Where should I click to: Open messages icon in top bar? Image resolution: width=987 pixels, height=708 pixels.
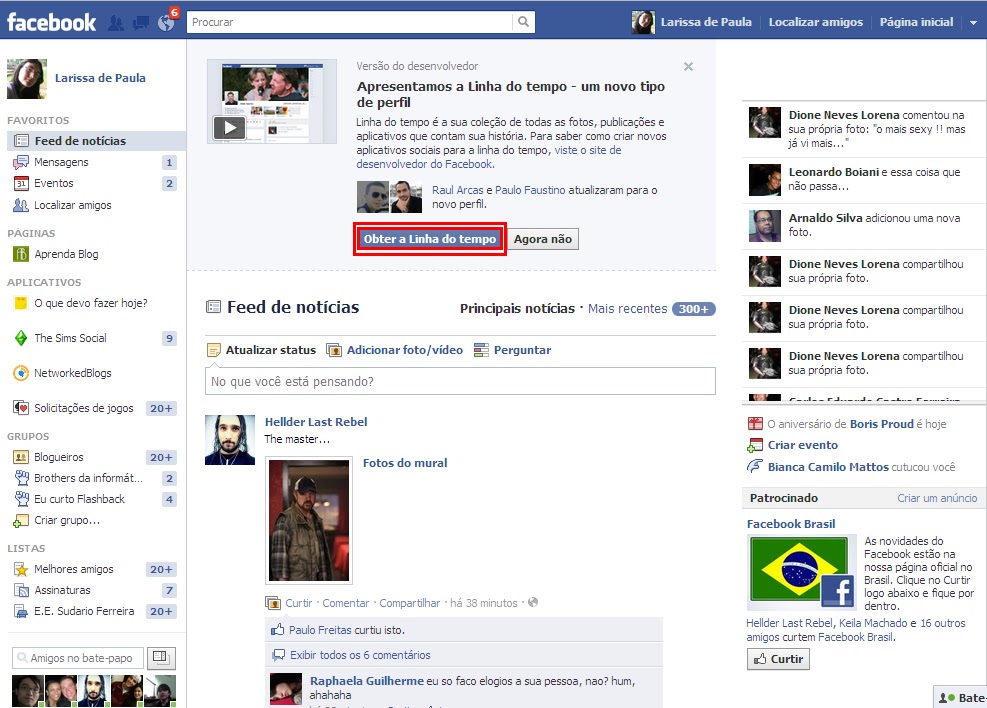(140, 23)
